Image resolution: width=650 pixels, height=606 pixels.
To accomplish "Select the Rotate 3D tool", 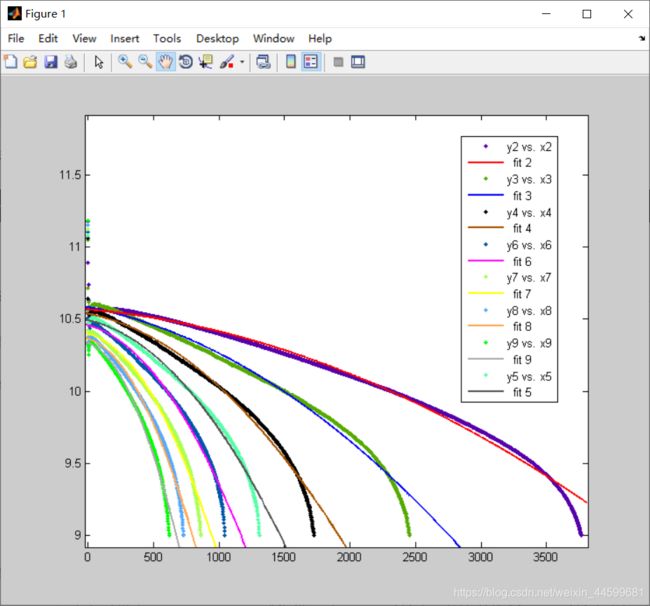I will click(186, 62).
